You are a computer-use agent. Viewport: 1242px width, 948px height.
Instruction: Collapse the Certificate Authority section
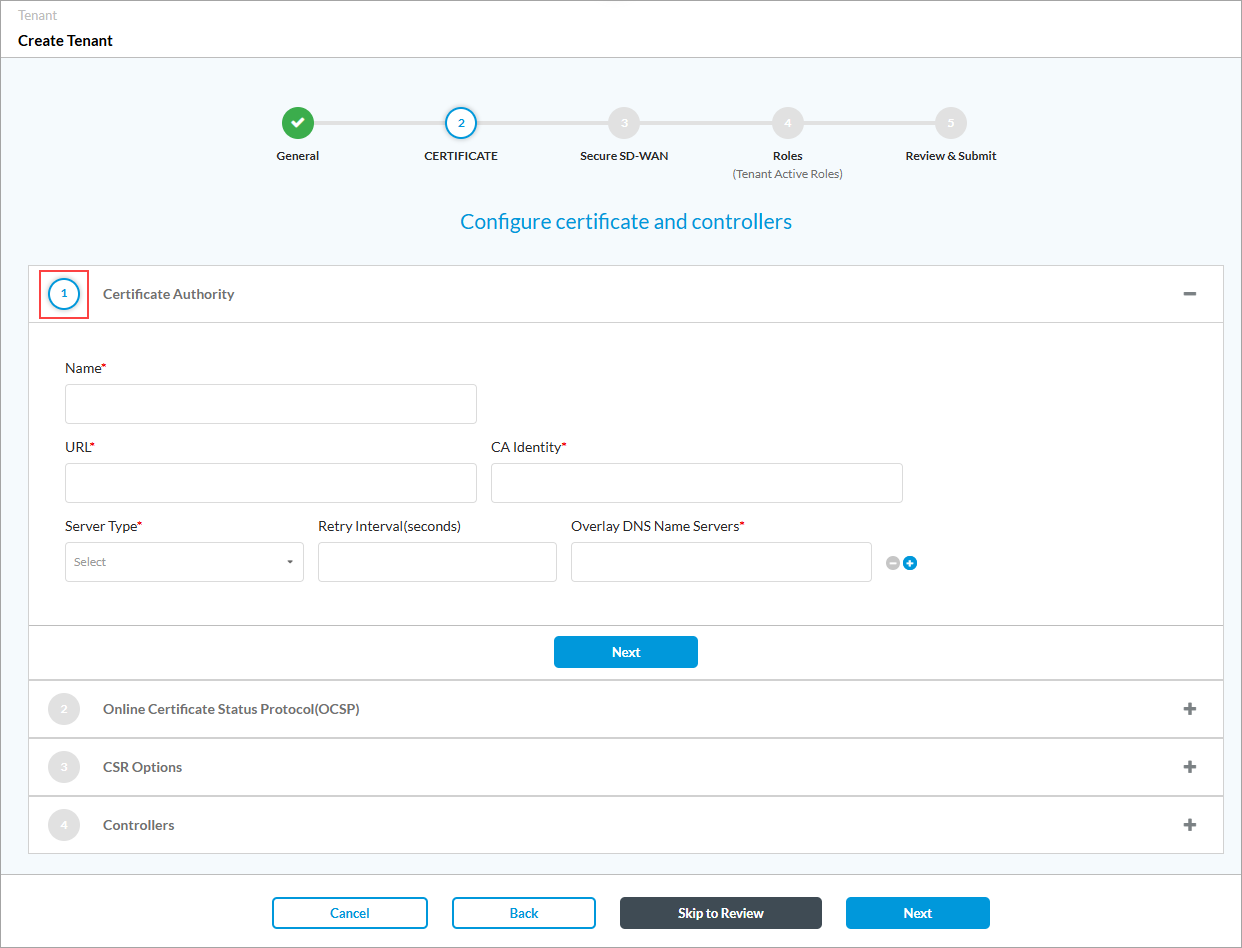(1189, 294)
